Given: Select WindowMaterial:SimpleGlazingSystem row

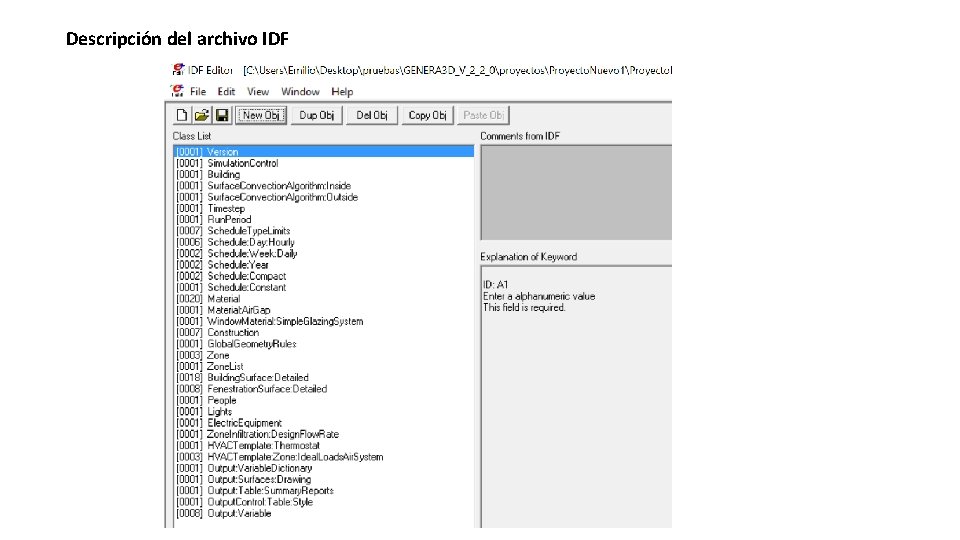Looking at the screenshot, I should click(324, 321).
